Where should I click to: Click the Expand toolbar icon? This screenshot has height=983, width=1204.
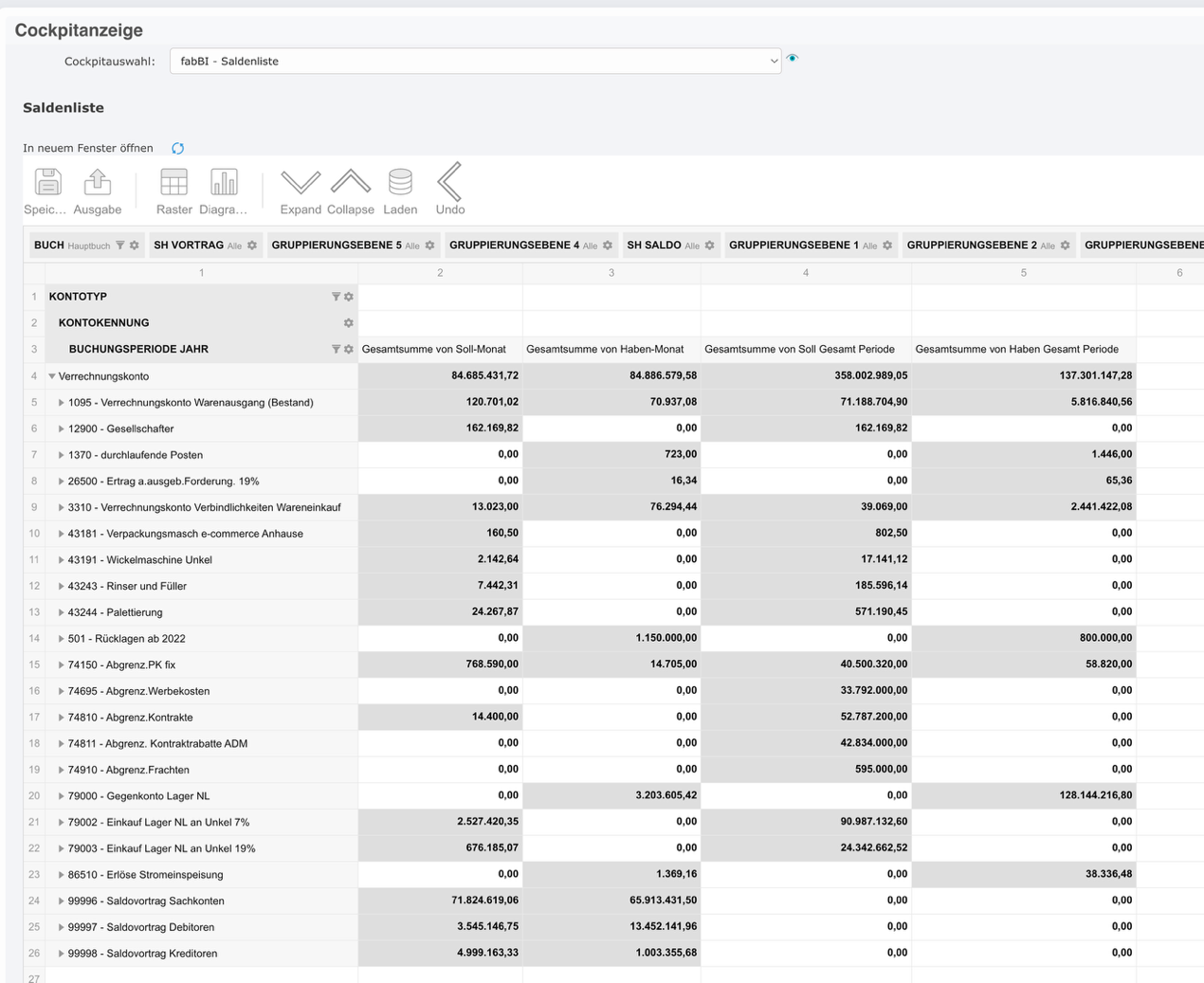[x=301, y=182]
